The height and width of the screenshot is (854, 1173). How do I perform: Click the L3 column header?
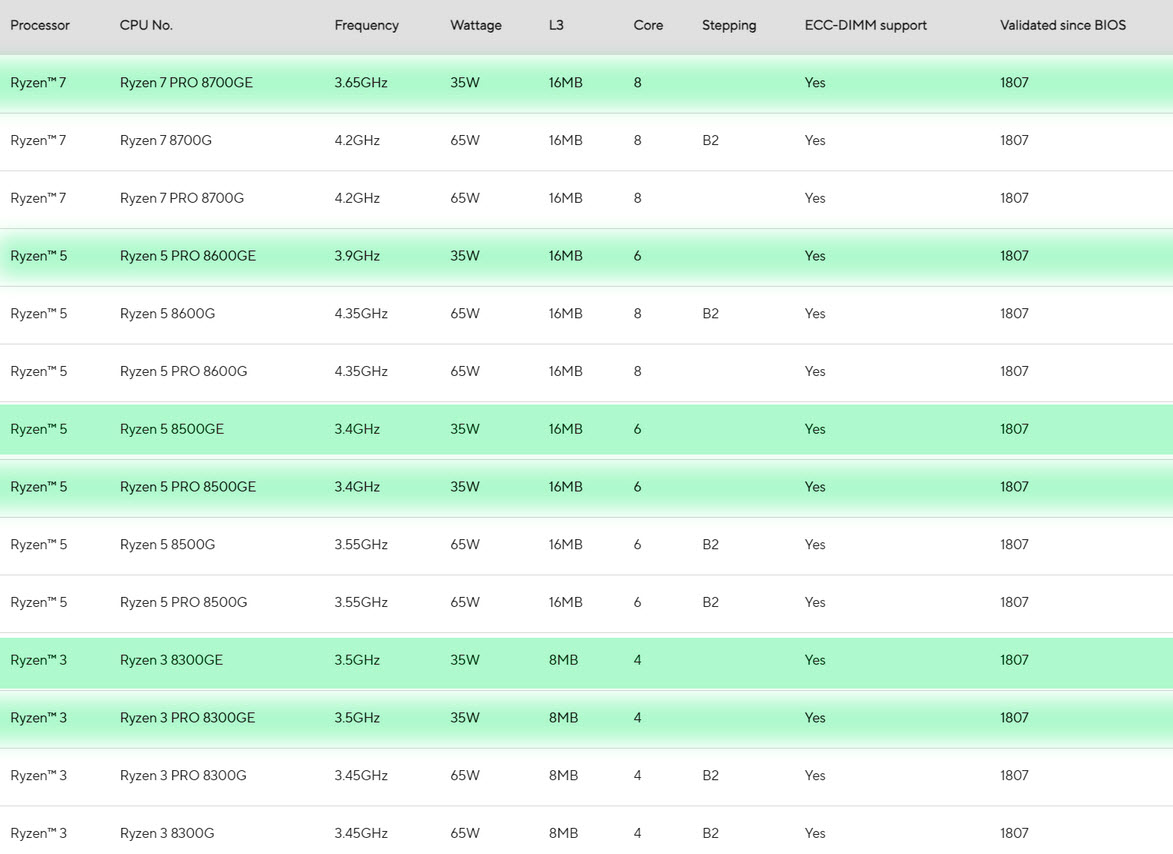[556, 25]
